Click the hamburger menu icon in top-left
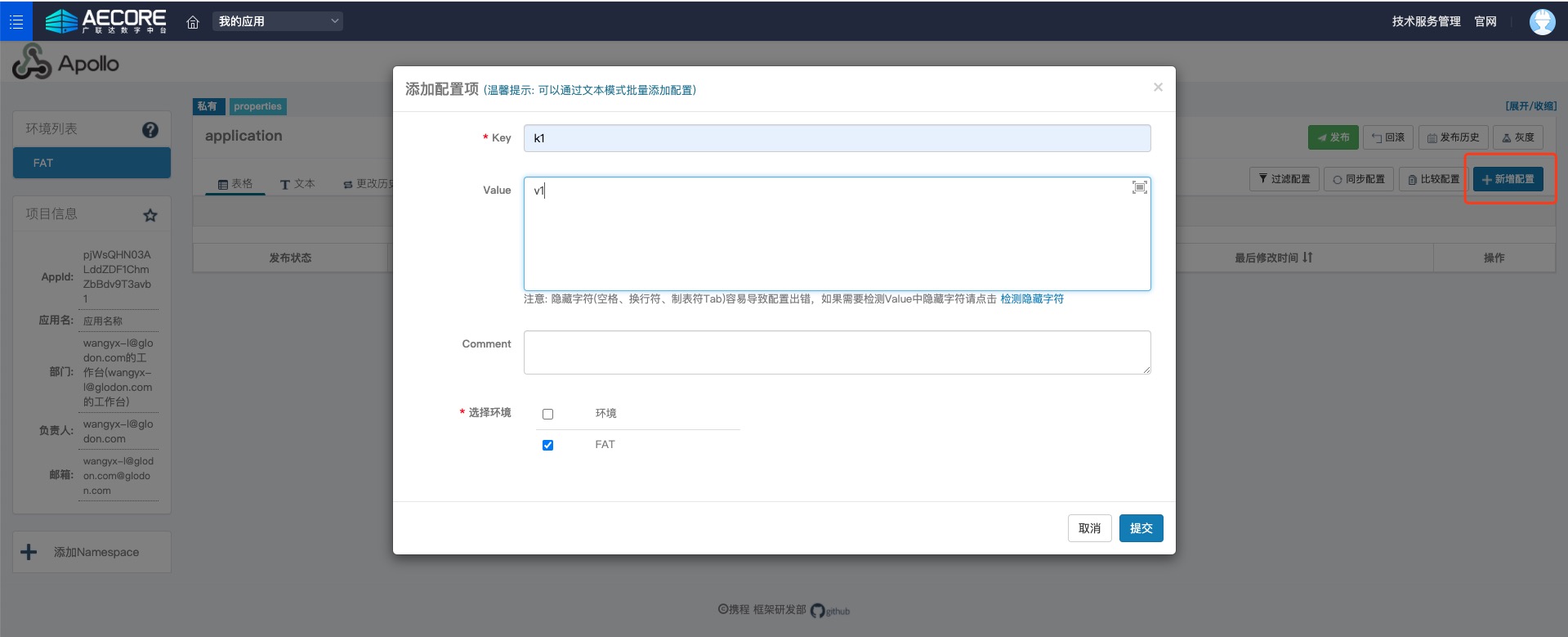The width and height of the screenshot is (1568, 637). point(16,21)
